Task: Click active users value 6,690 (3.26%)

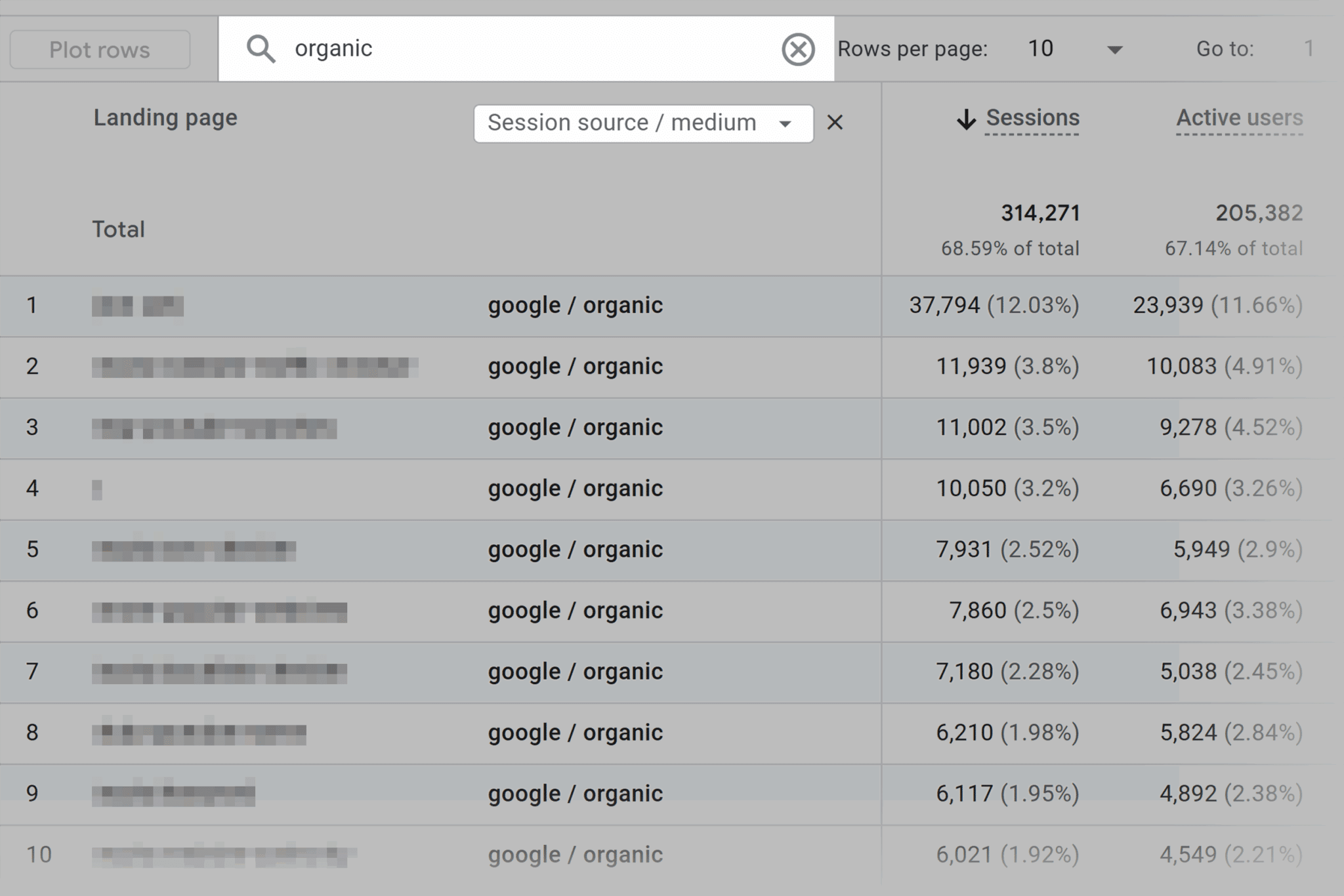Action: [1231, 489]
